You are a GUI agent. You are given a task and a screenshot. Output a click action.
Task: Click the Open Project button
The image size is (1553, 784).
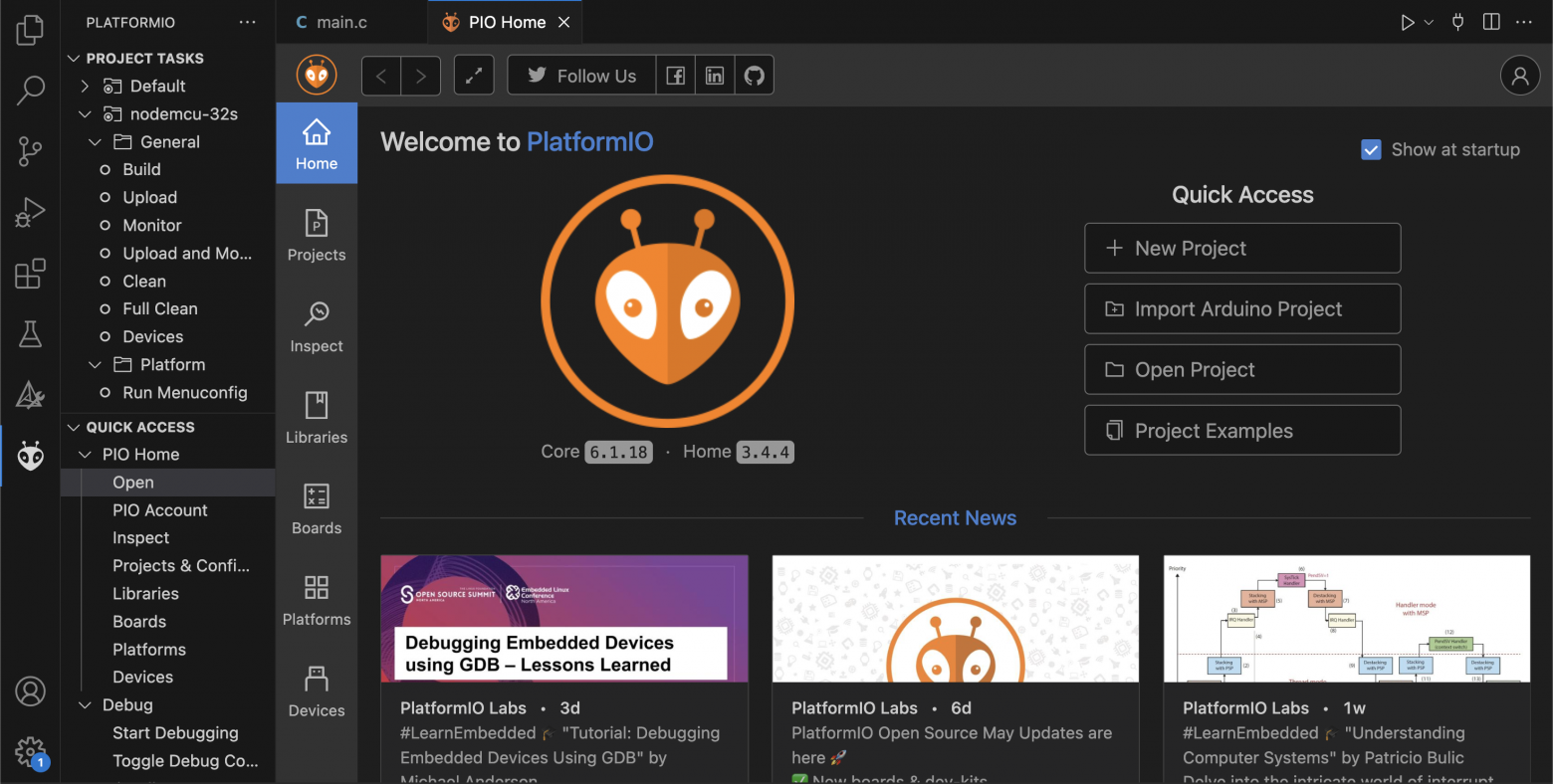[x=1242, y=369]
